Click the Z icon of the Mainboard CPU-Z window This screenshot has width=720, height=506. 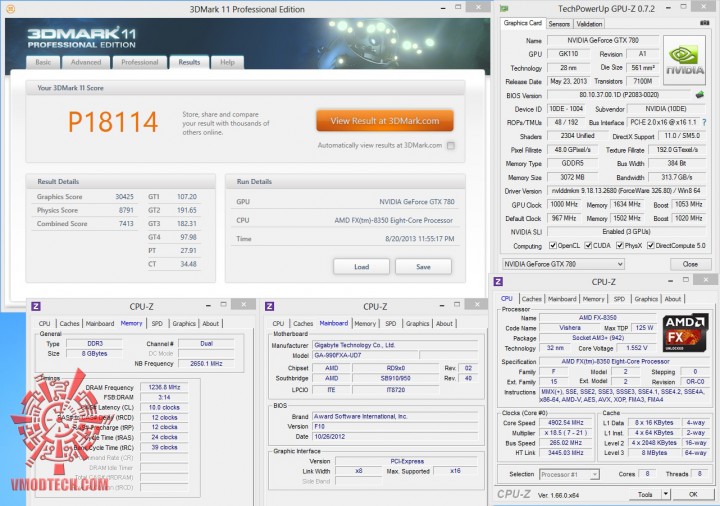270,306
